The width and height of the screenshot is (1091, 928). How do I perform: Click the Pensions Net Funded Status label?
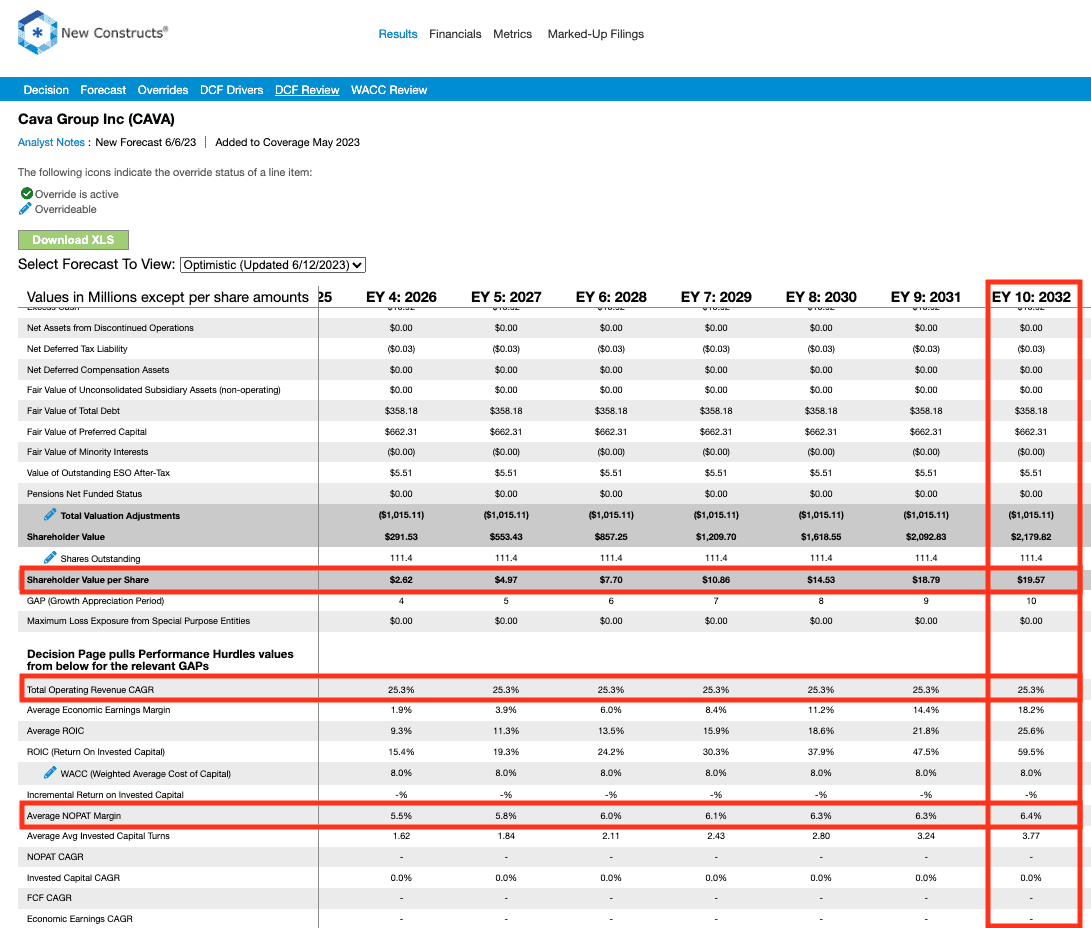[84, 493]
